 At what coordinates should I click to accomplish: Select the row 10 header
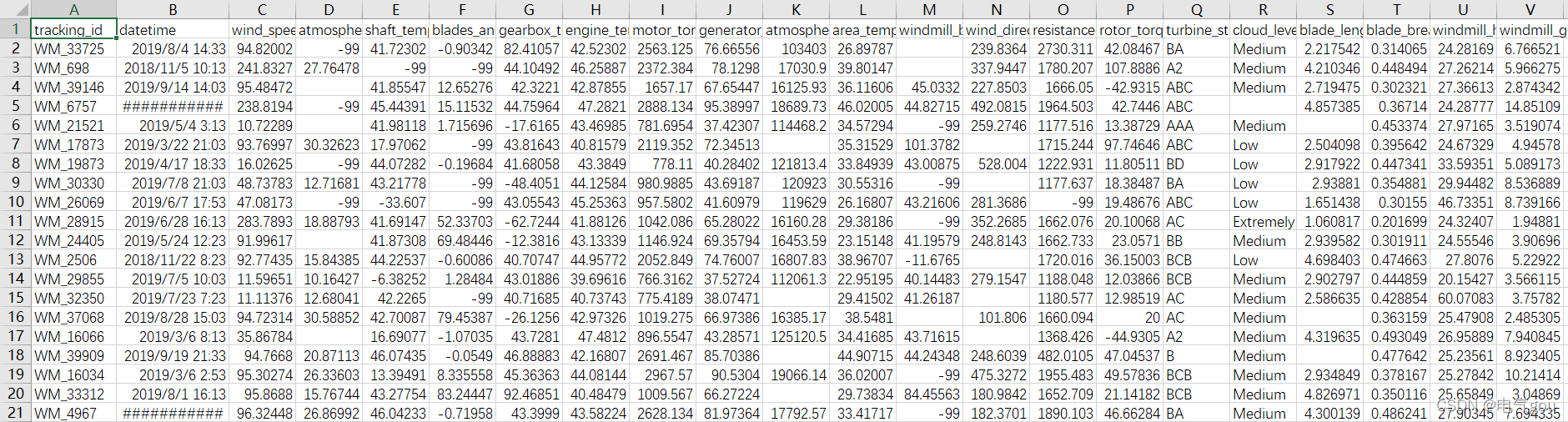pyautogui.click(x=15, y=203)
